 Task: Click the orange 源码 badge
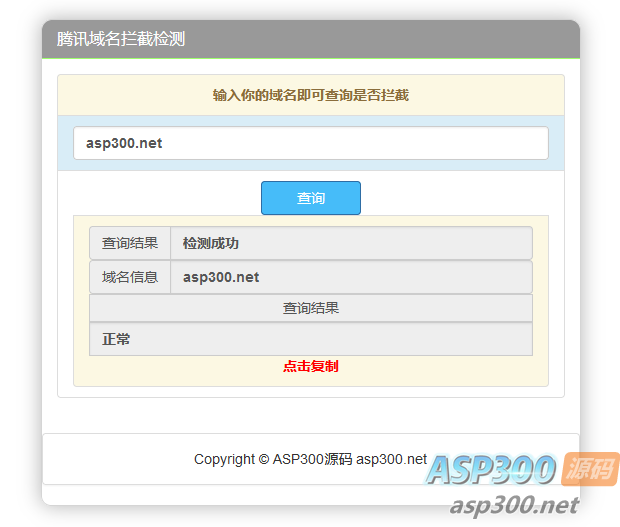pyautogui.click(x=591, y=469)
